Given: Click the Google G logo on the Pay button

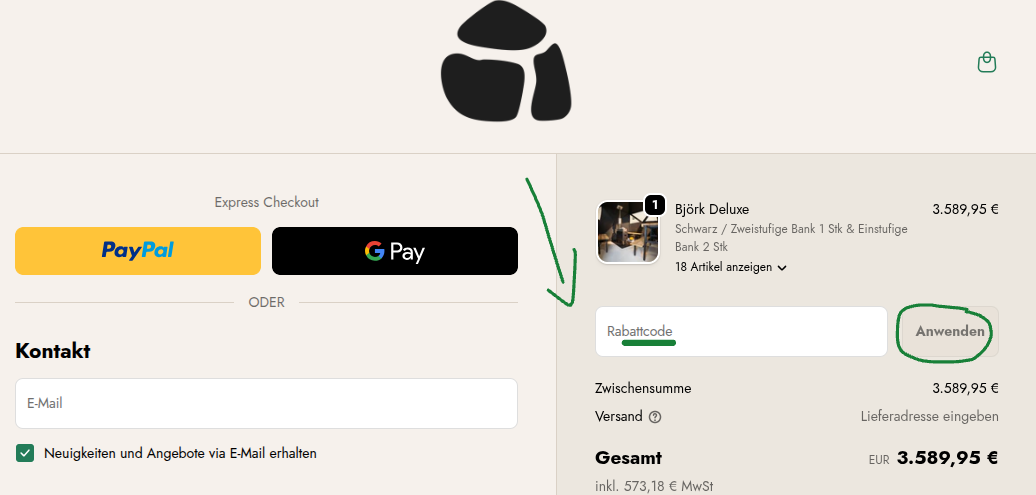Looking at the screenshot, I should (x=374, y=250).
